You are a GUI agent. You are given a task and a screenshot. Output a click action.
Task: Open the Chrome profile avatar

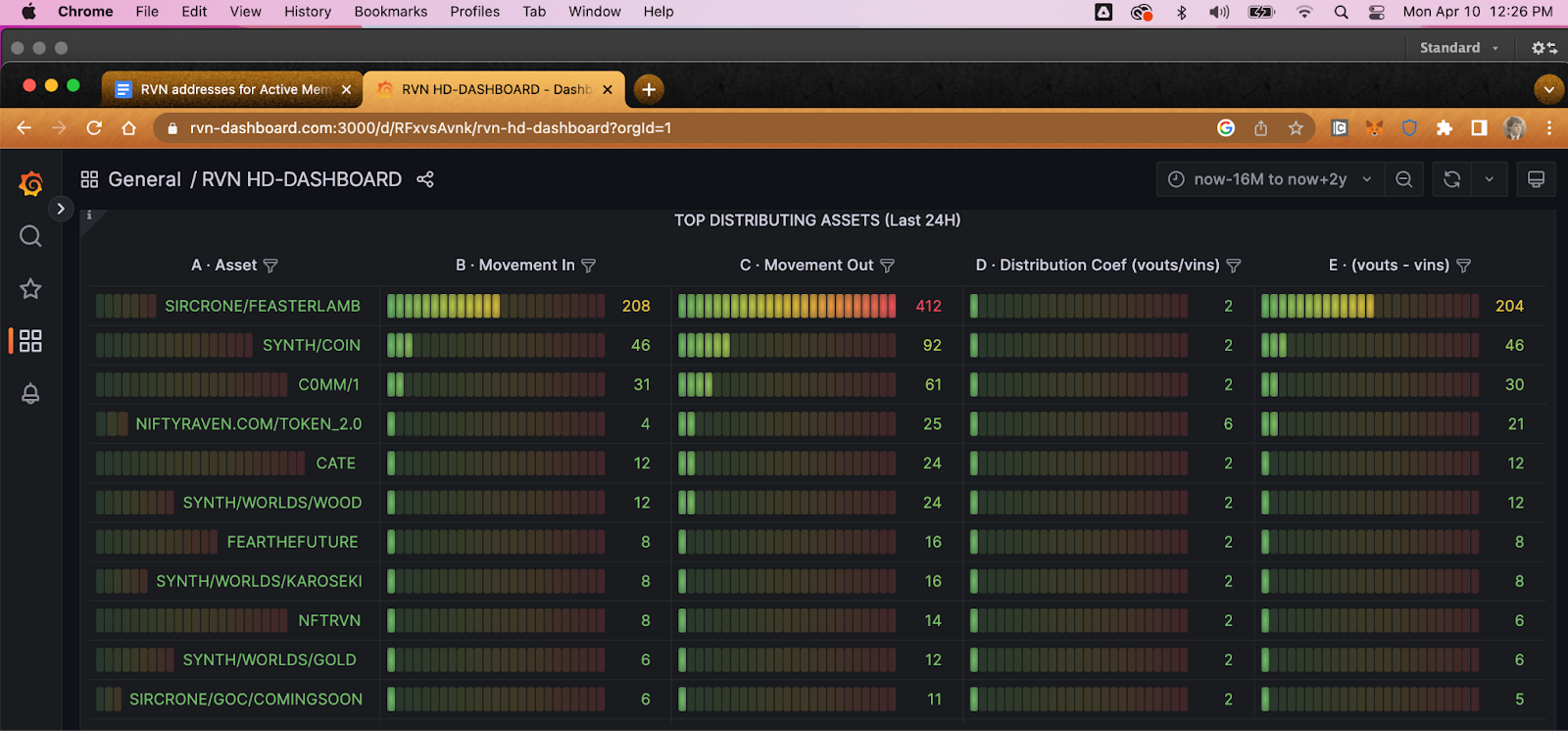[1514, 128]
